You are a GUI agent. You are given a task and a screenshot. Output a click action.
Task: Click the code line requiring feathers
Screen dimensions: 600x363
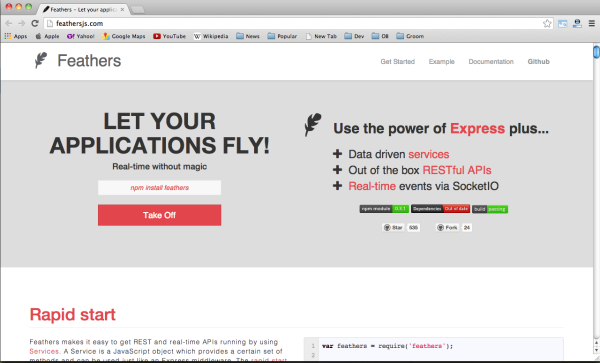[x=387, y=346]
